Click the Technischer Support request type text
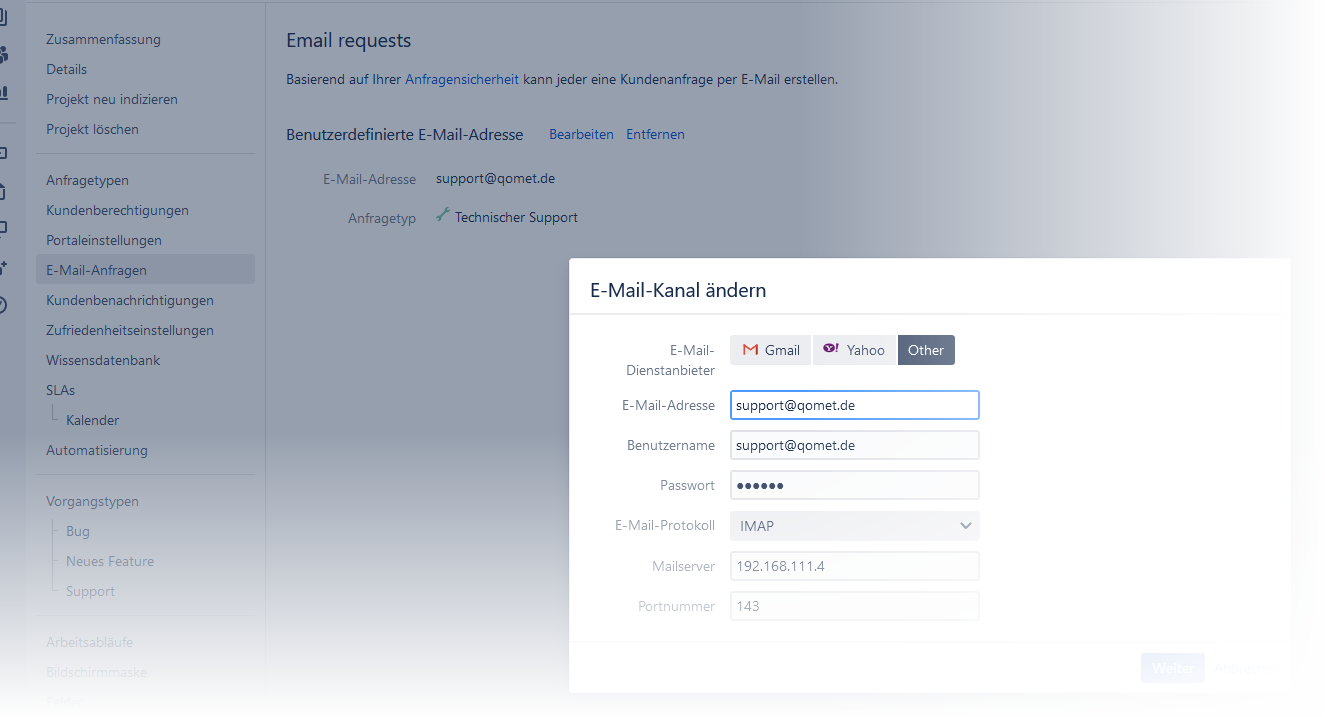 516,217
